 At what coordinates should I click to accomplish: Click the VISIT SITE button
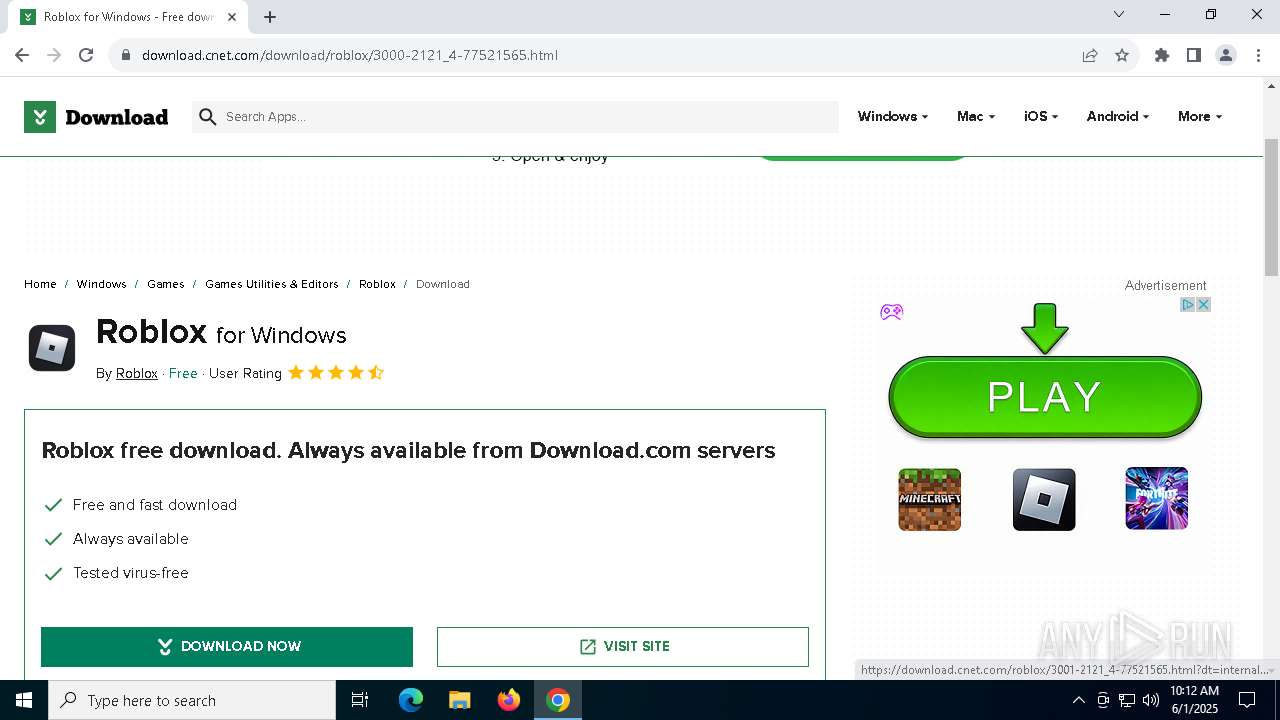click(623, 647)
